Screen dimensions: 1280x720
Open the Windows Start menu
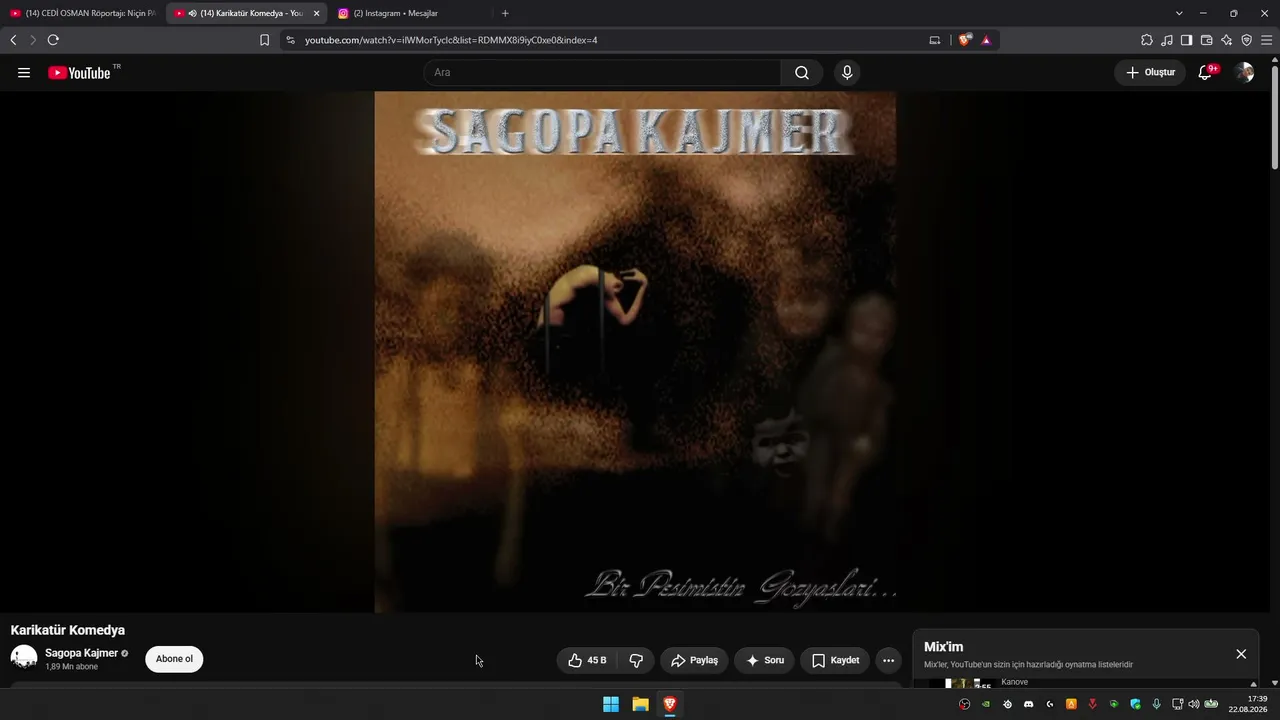[x=611, y=704]
